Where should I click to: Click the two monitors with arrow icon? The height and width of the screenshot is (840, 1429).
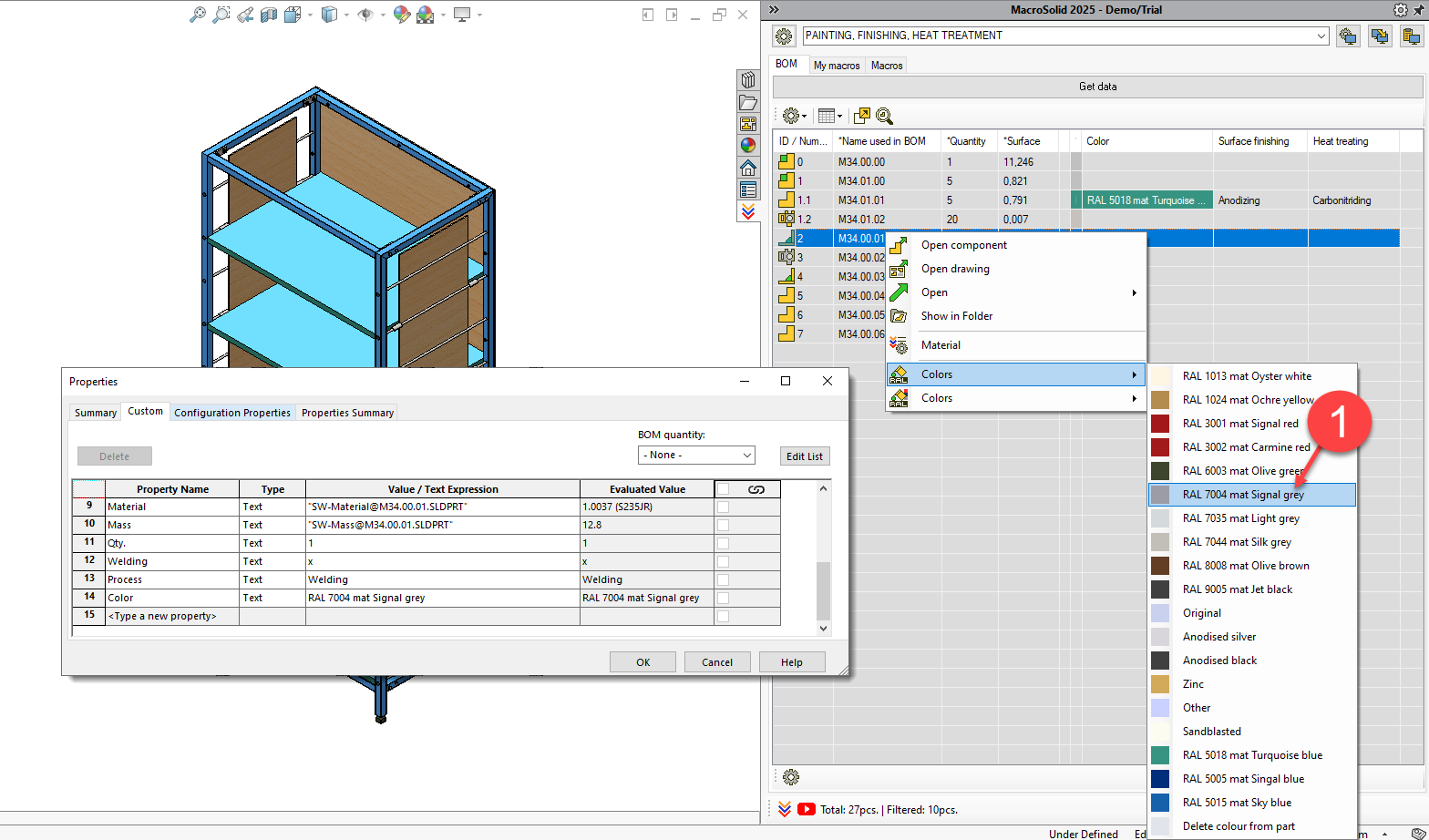(1380, 36)
